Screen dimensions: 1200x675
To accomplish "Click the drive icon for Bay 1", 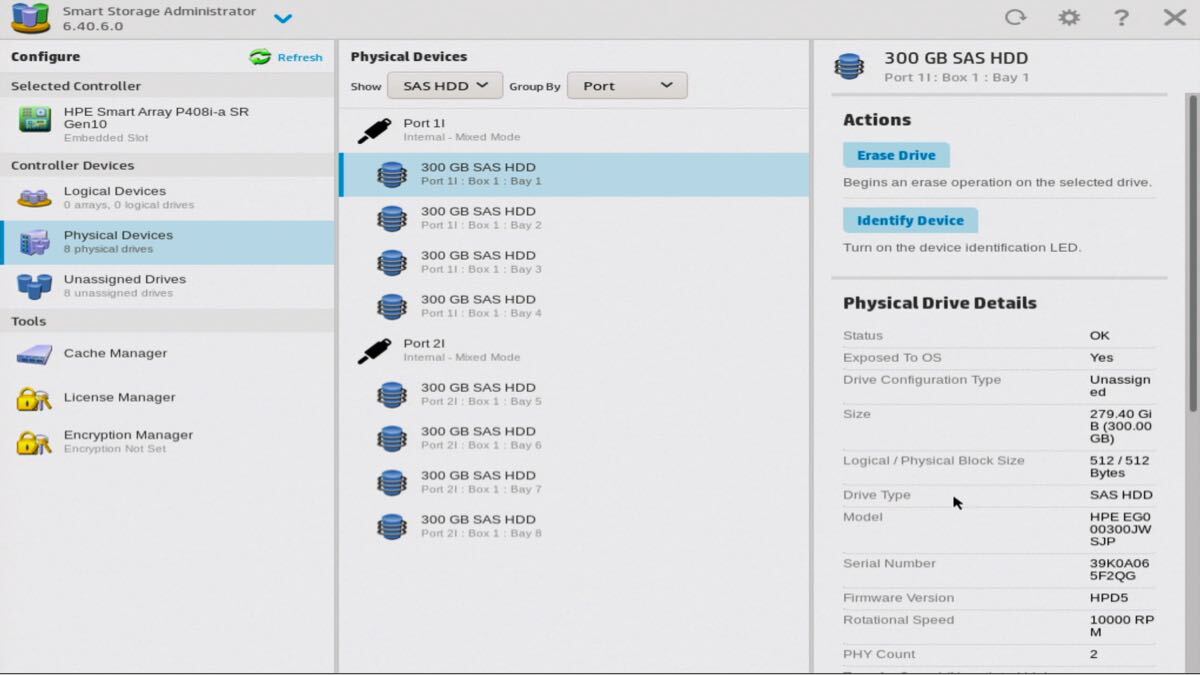I will pyautogui.click(x=392, y=174).
